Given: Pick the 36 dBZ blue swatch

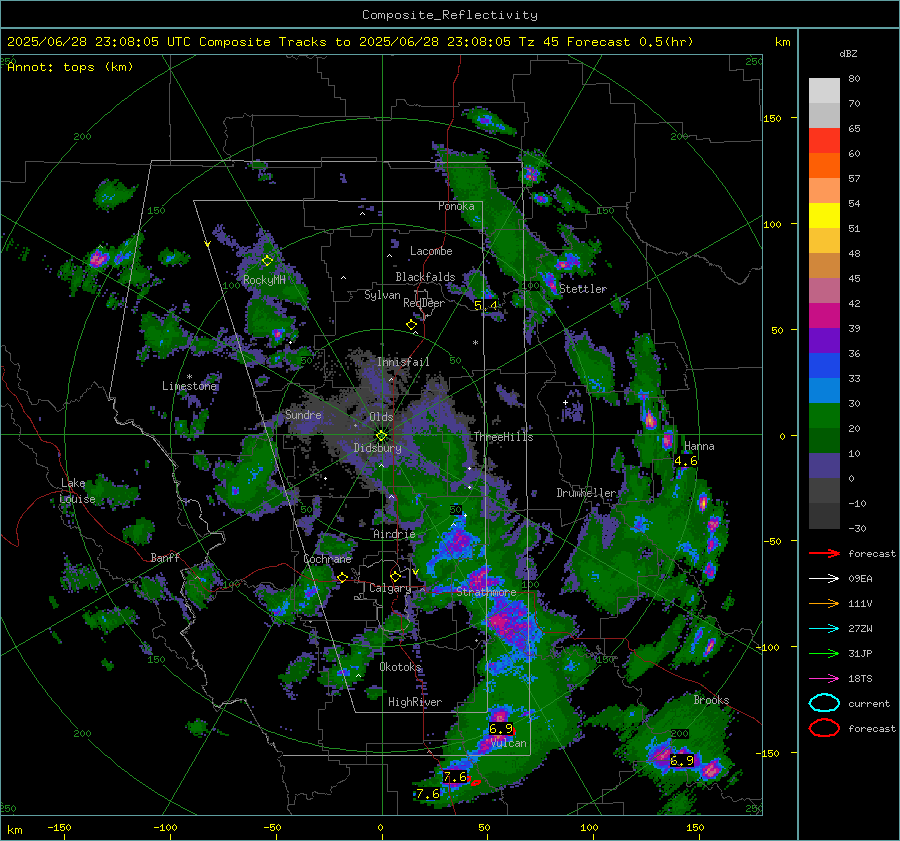Looking at the screenshot, I should point(824,365).
